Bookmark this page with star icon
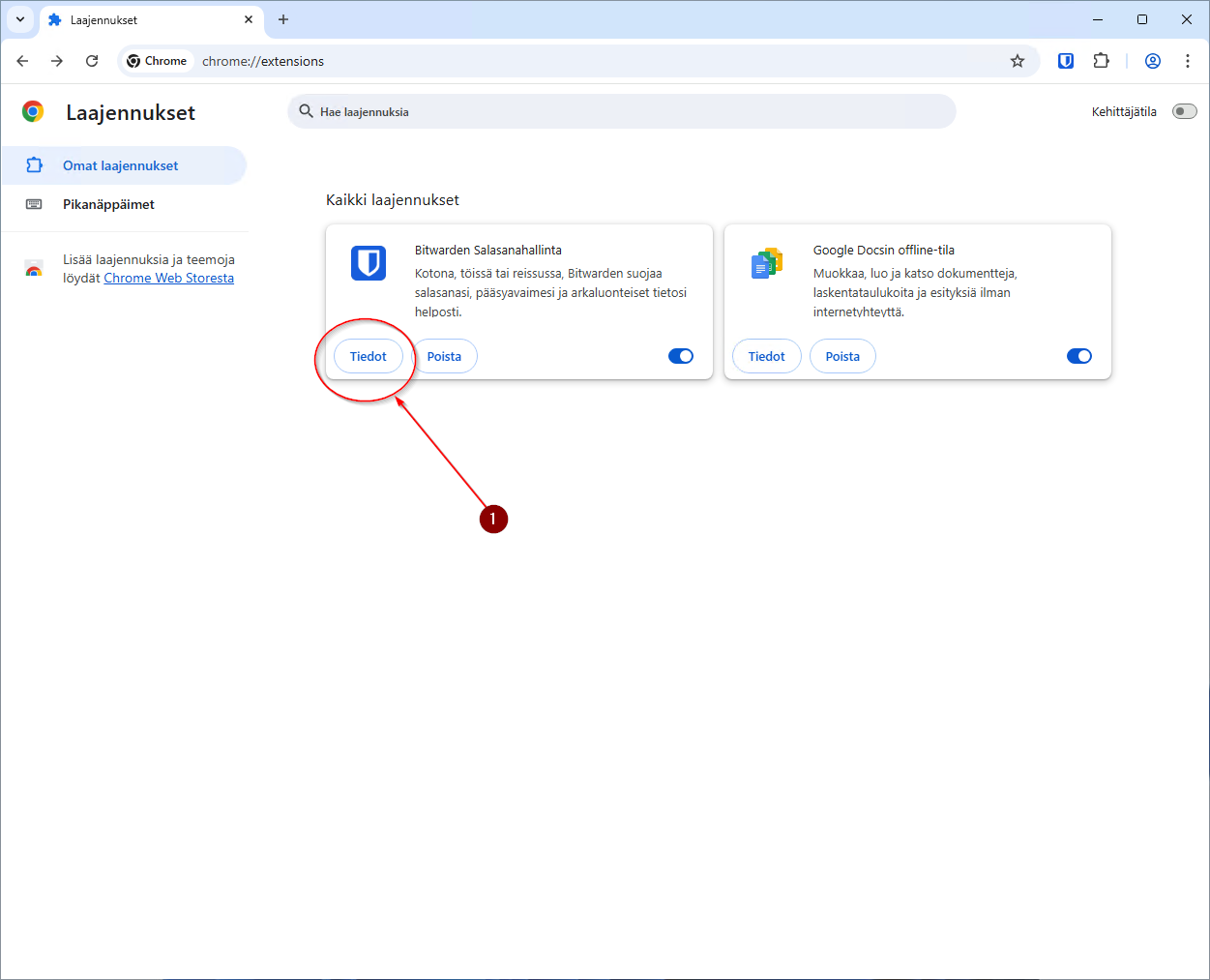 point(1018,61)
